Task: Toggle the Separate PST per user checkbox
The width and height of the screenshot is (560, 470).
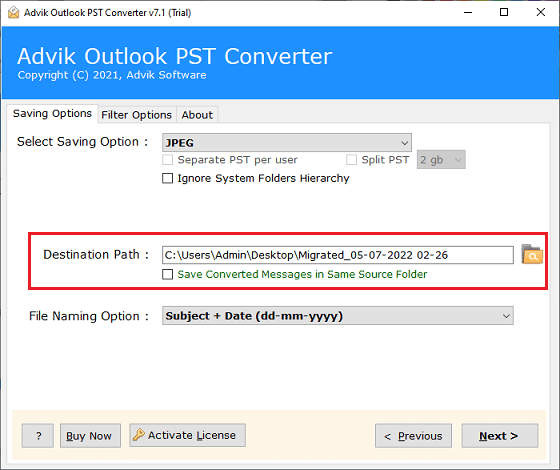Action: (168, 160)
